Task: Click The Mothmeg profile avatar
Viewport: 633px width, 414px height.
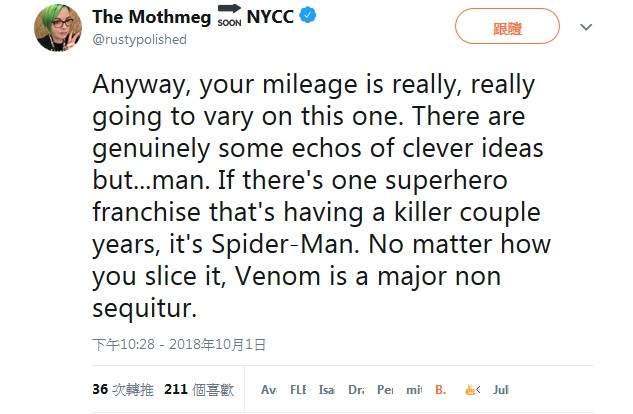Action: [x=58, y=27]
